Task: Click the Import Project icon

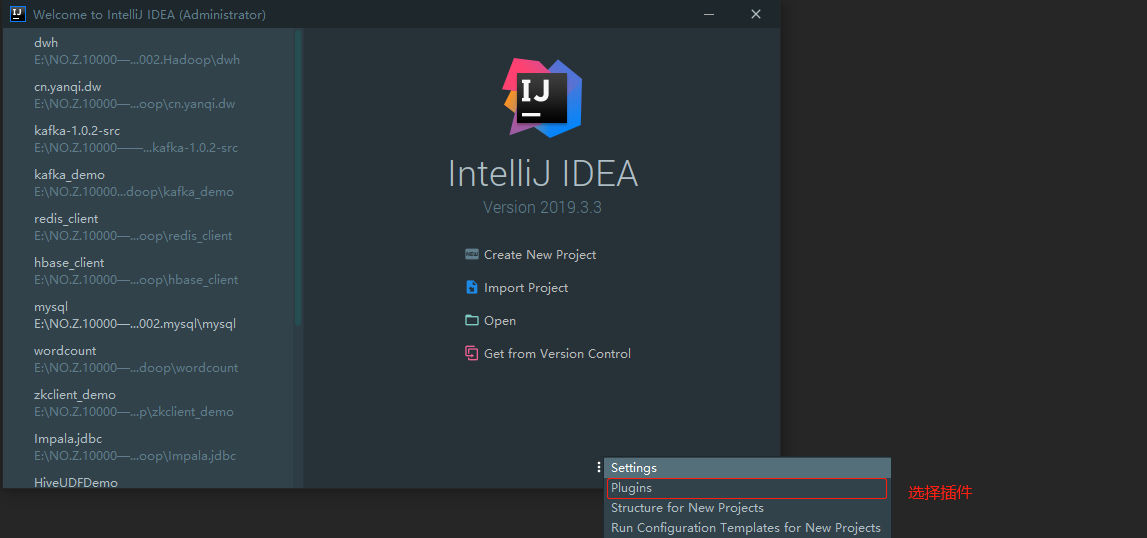Action: (x=472, y=288)
